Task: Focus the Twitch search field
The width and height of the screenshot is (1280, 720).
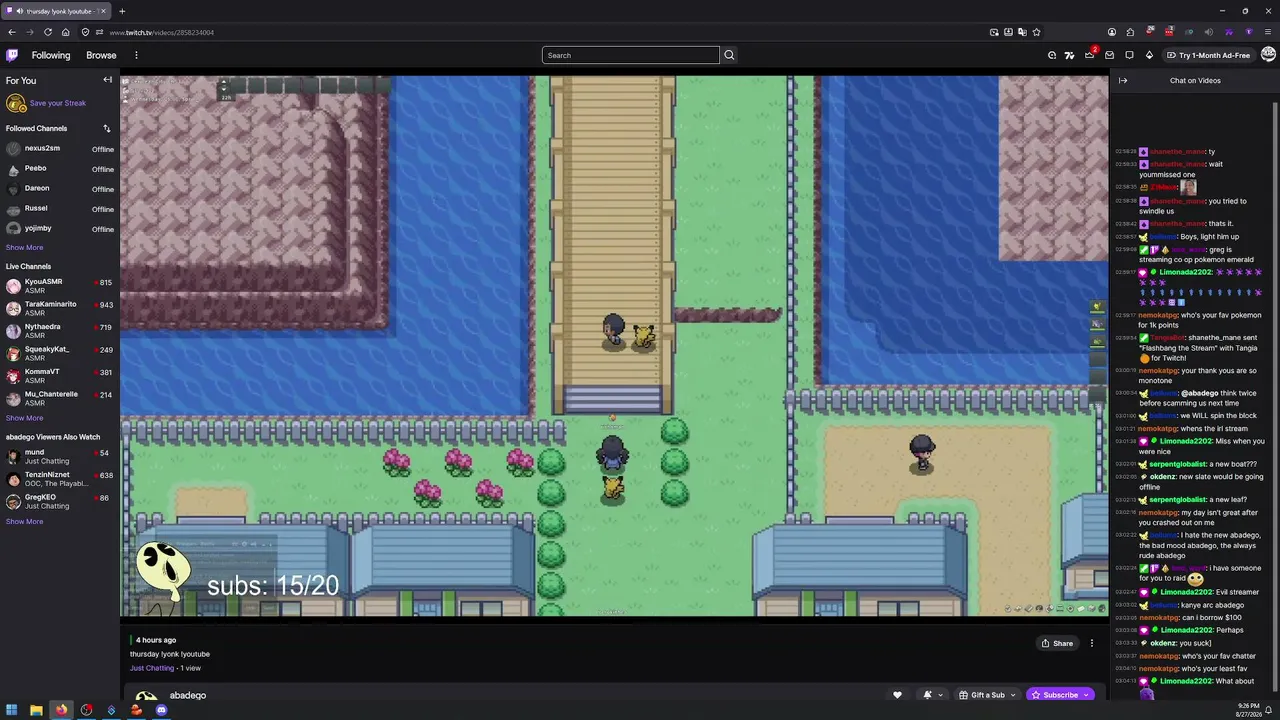Action: (630, 55)
